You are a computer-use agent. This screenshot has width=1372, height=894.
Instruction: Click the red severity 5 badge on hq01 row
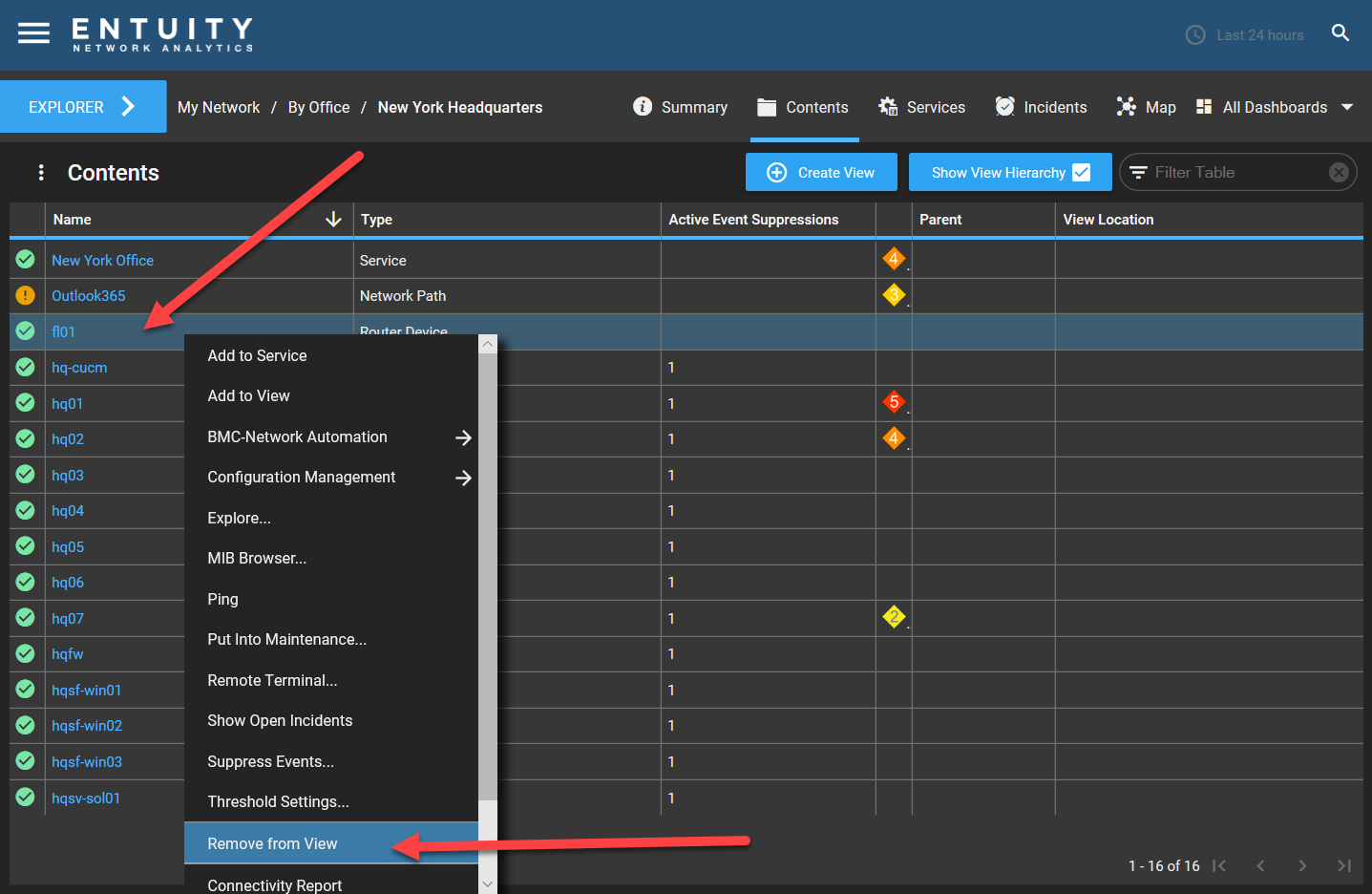click(x=894, y=401)
